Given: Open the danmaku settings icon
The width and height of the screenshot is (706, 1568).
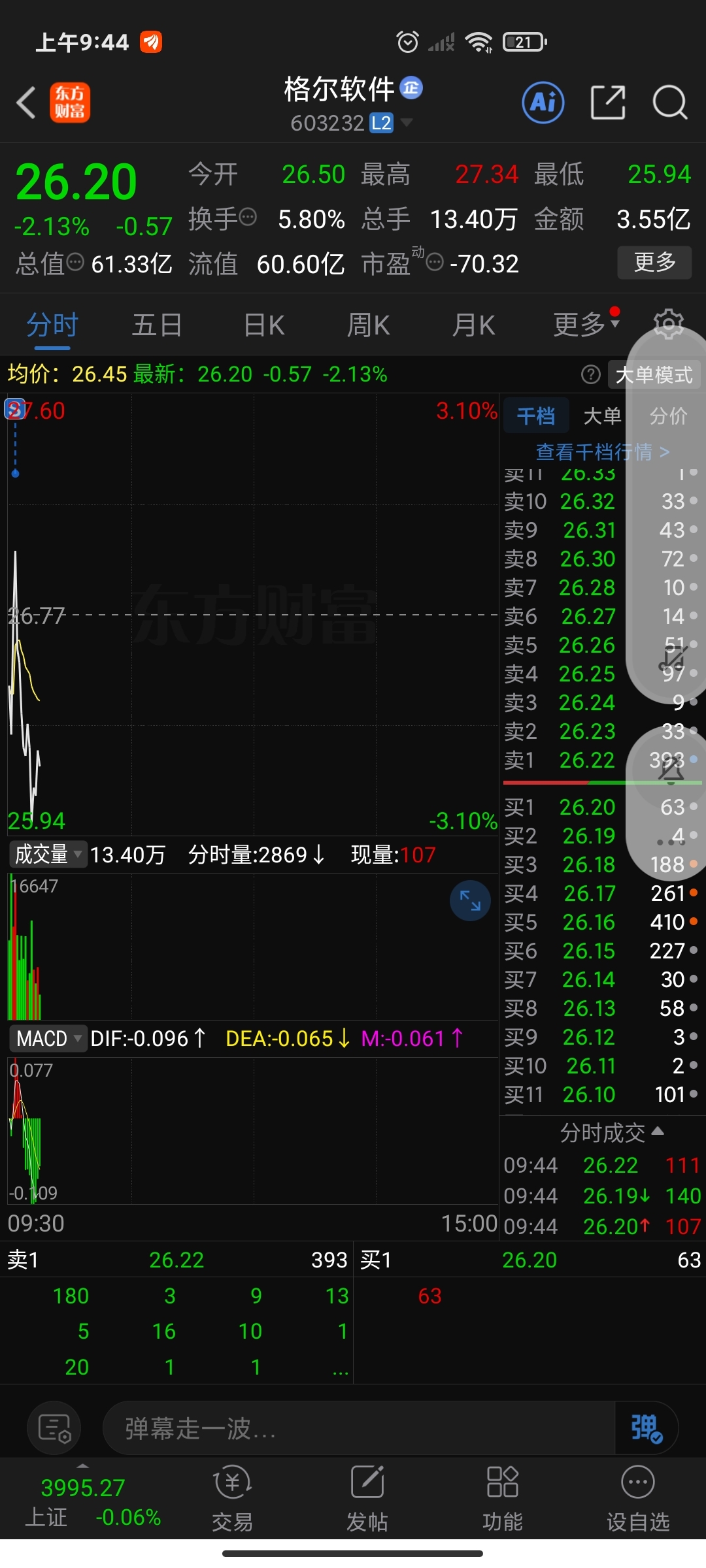Looking at the screenshot, I should point(54,1428).
